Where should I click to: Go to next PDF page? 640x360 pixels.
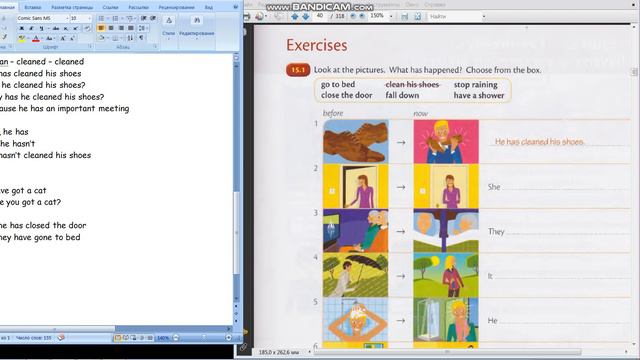tap(305, 16)
